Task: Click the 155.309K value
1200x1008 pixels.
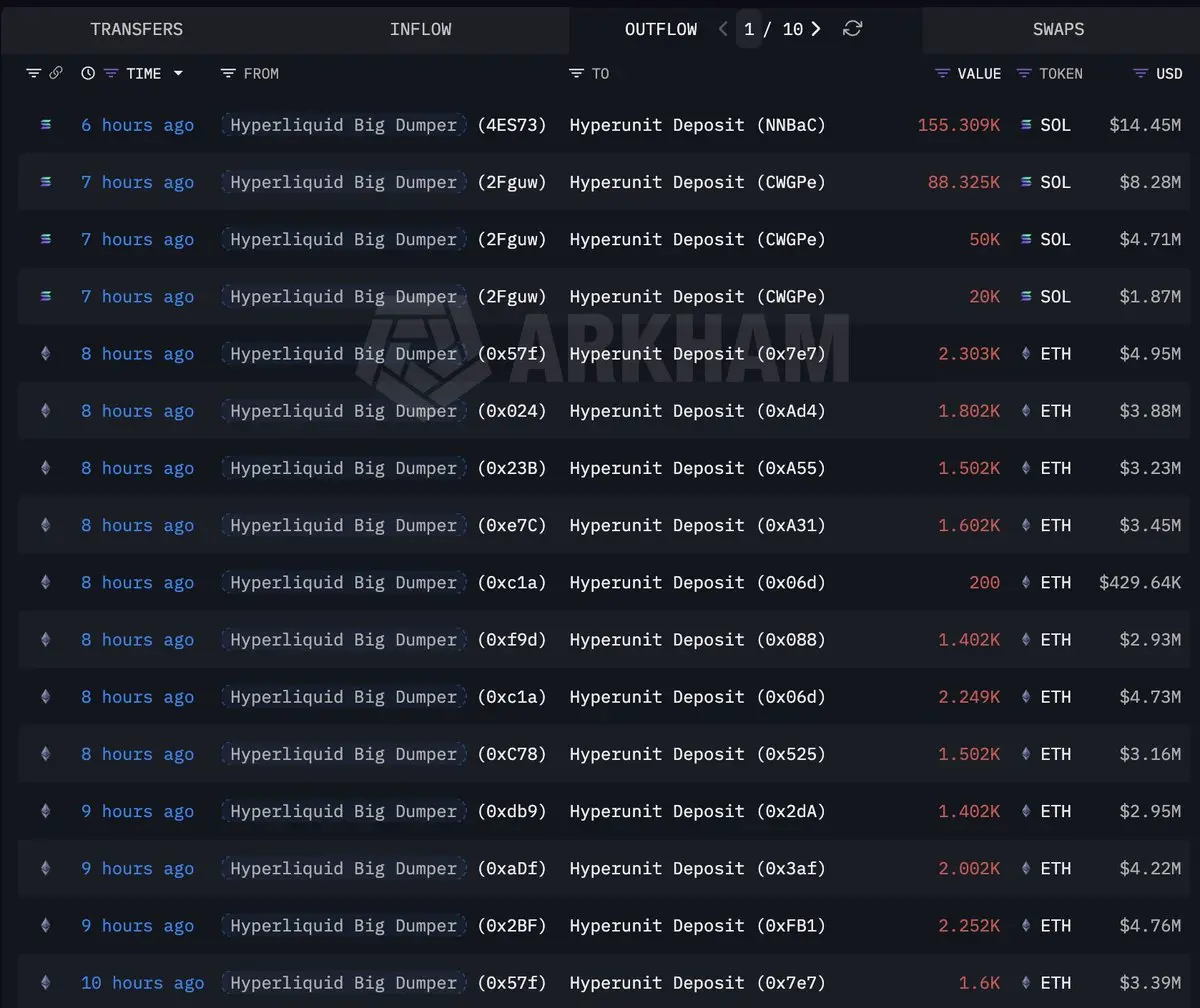Action: click(x=959, y=125)
